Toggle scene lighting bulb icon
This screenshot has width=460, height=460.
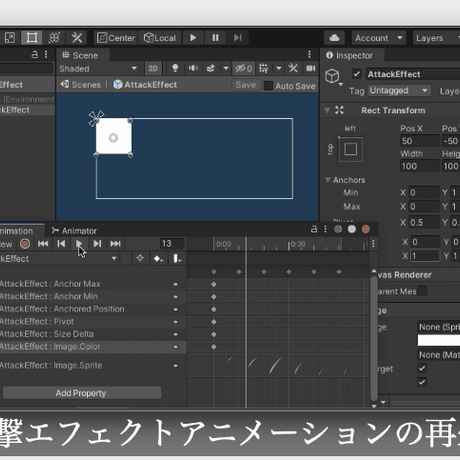tap(175, 69)
